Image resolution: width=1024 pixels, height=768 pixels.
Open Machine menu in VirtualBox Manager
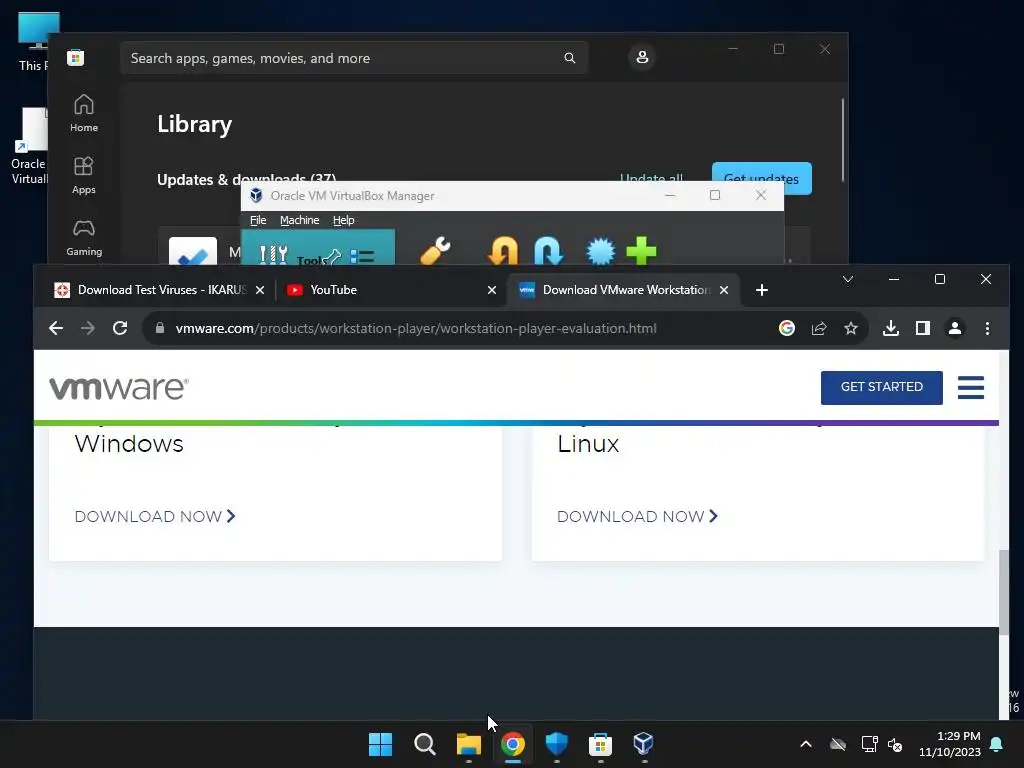coord(300,220)
